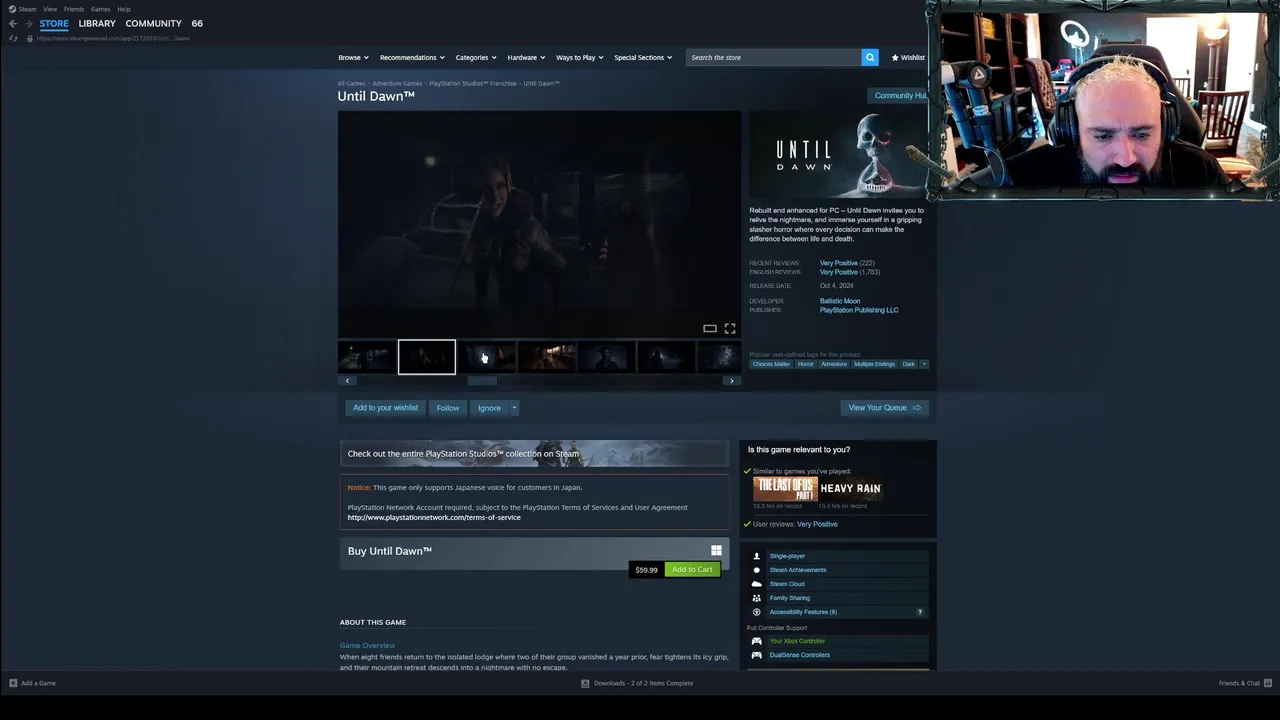Click the Horror tag
Viewport: 1280px width, 720px height.
coord(806,364)
